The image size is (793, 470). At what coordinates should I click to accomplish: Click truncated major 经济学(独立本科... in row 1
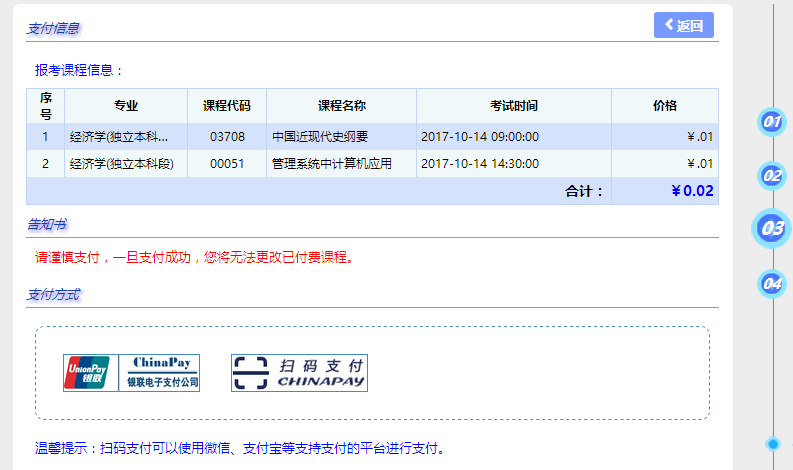click(119, 137)
